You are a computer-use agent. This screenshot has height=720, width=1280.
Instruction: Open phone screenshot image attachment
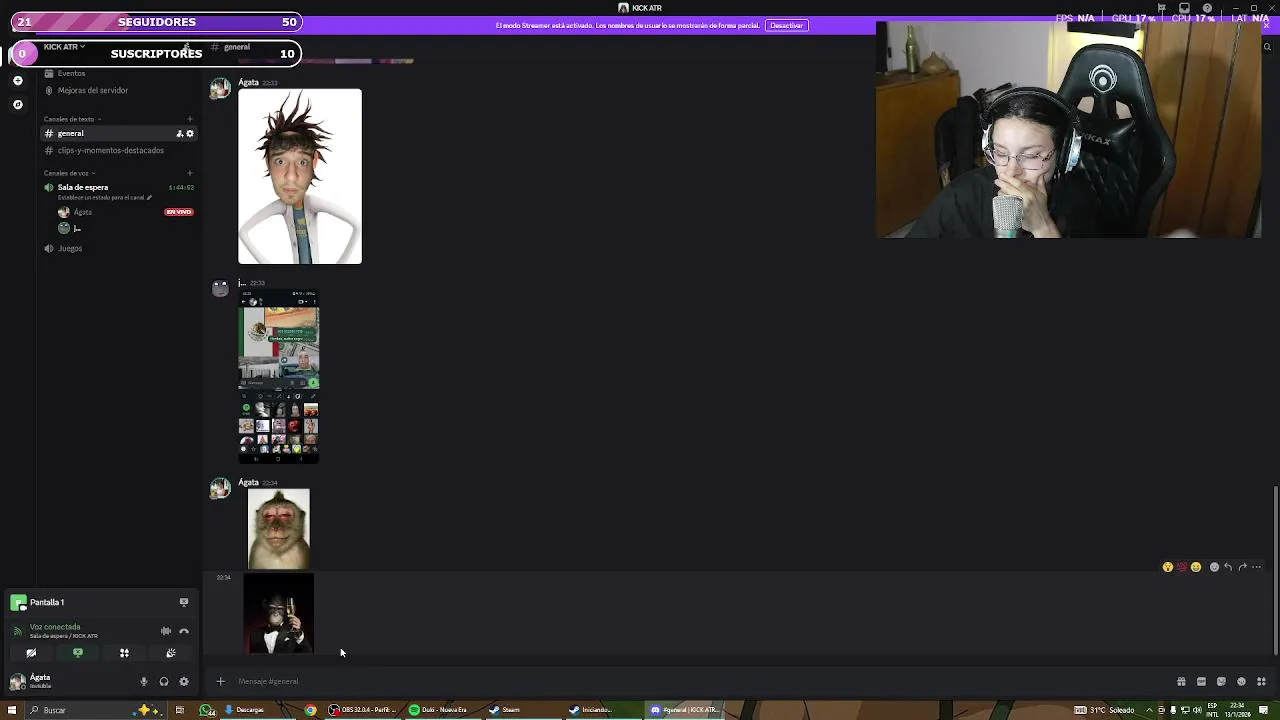(279, 376)
